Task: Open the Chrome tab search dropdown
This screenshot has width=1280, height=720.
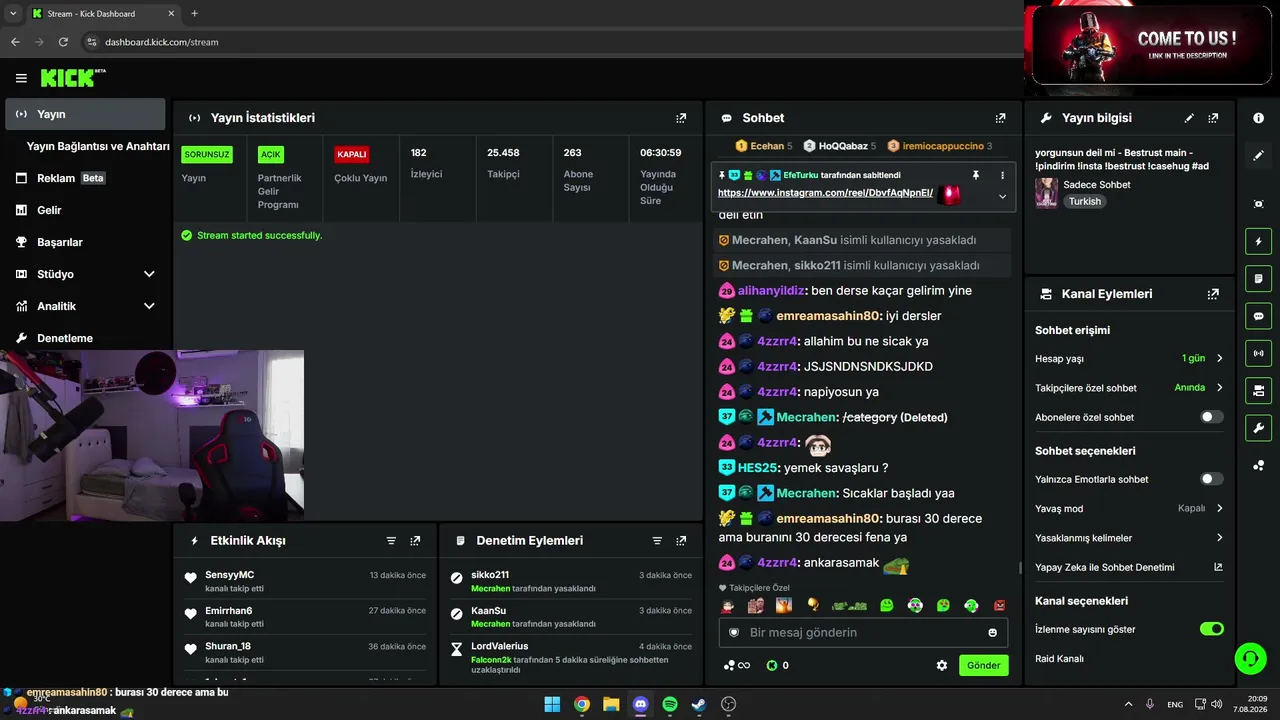Action: click(13, 14)
